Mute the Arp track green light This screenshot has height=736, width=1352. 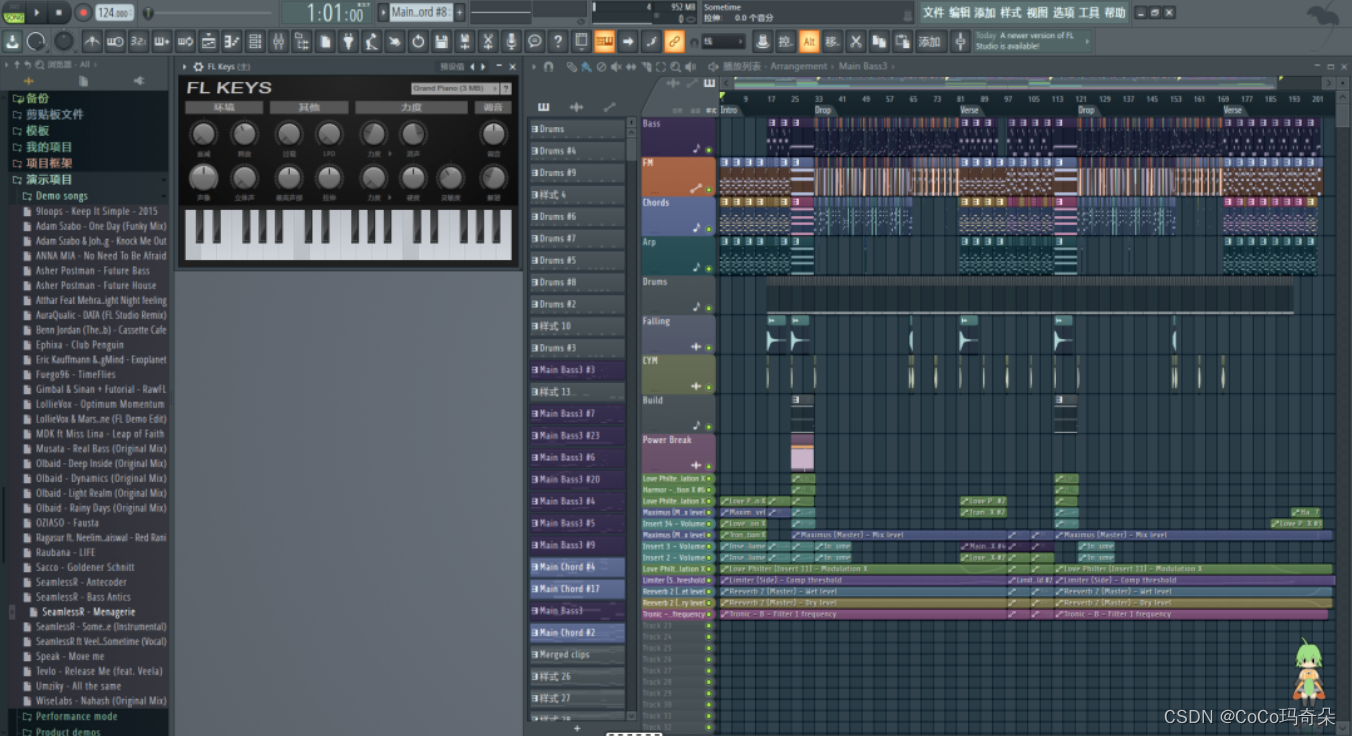click(x=709, y=268)
